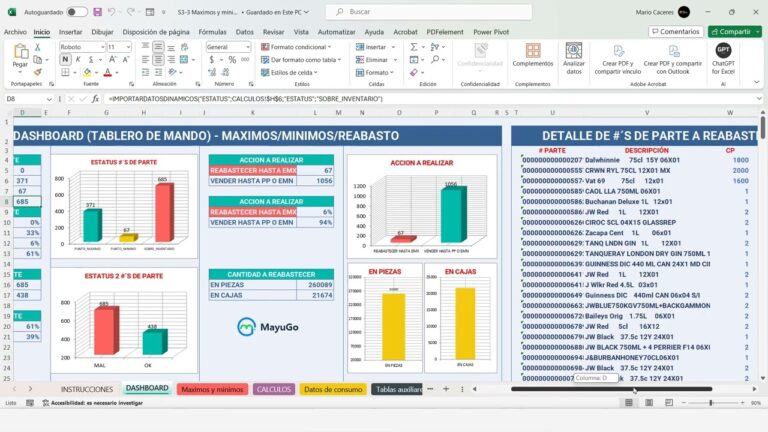Toggle align text left

[x=145, y=60]
